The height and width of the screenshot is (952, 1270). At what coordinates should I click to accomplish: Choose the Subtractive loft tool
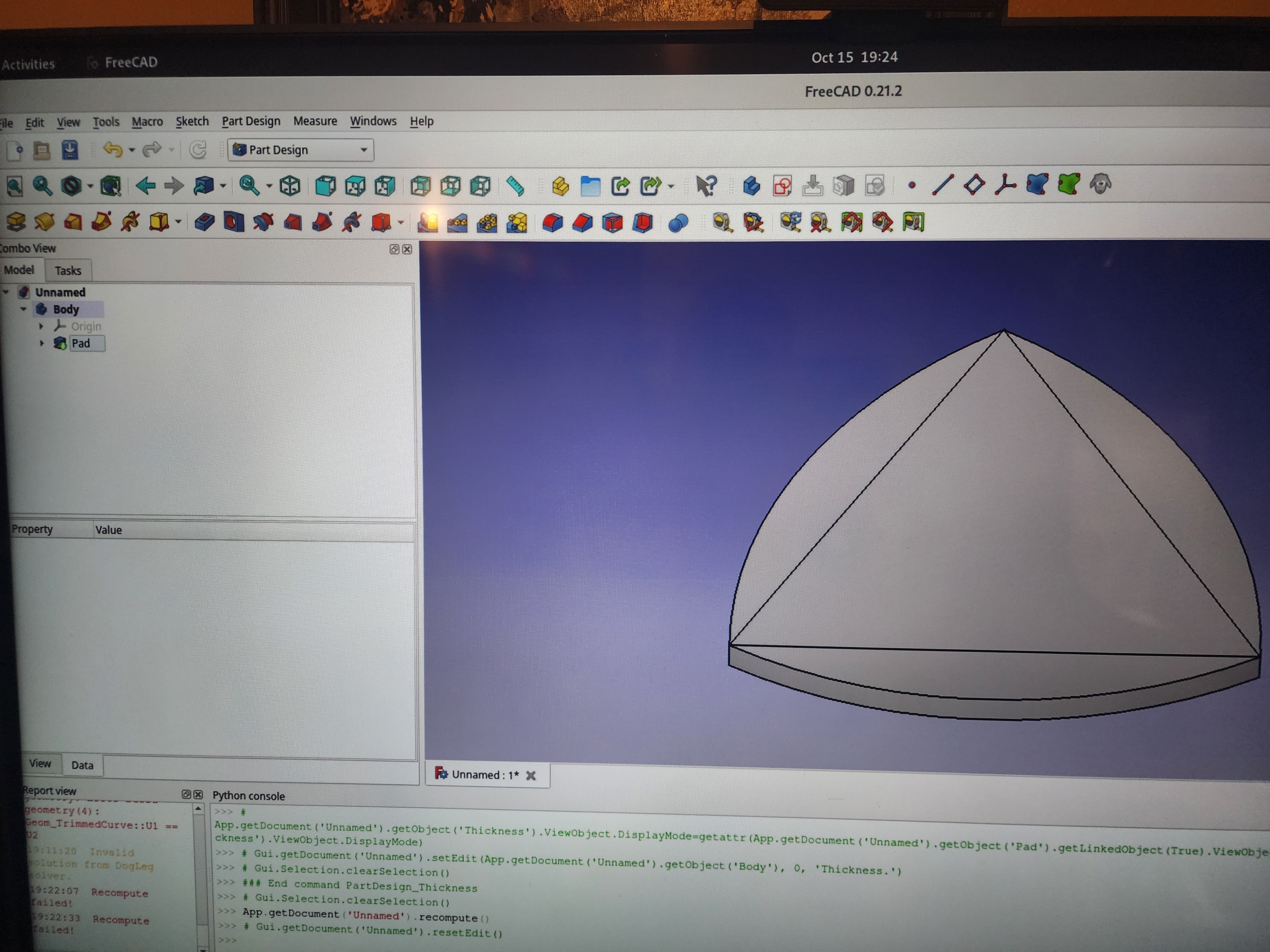pyautogui.click(x=292, y=222)
